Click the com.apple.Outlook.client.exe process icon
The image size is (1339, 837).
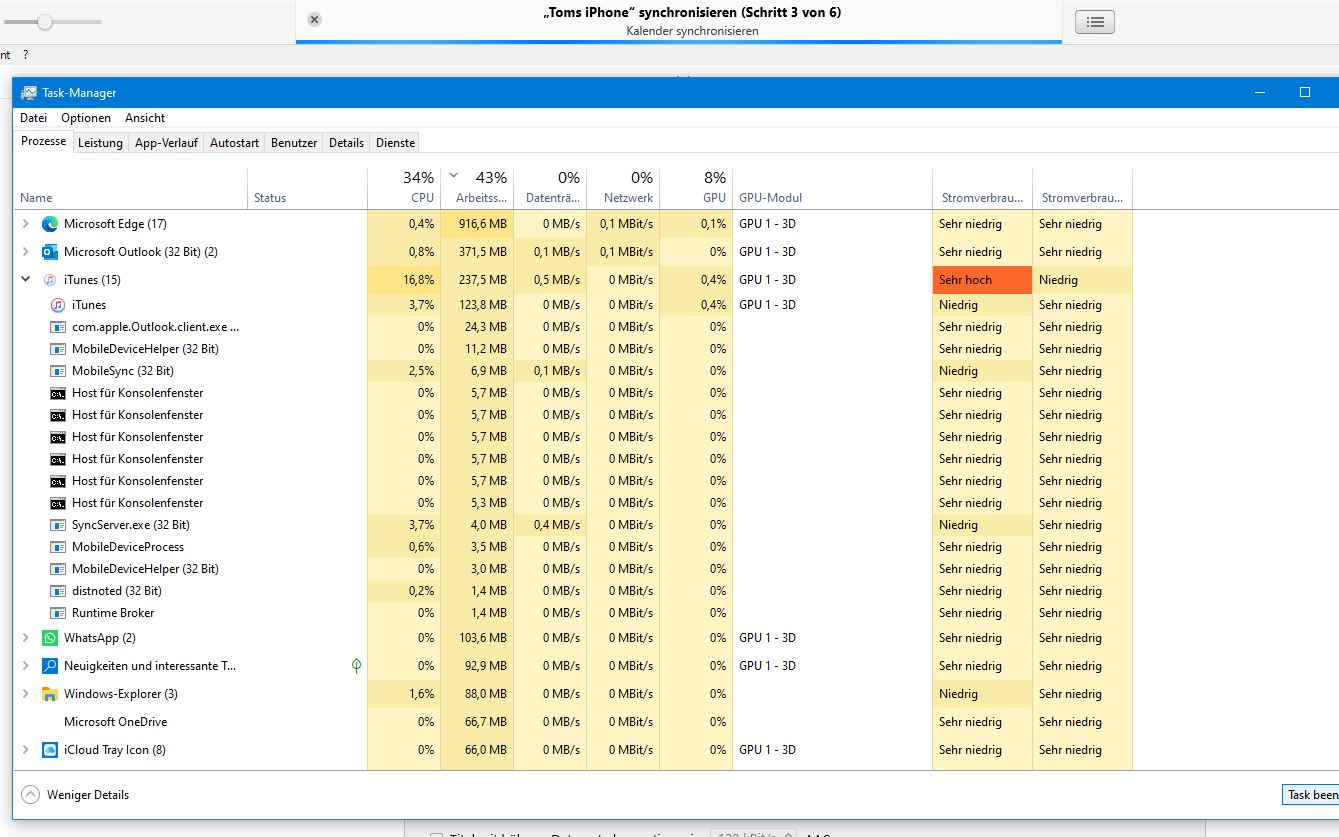[x=58, y=327]
